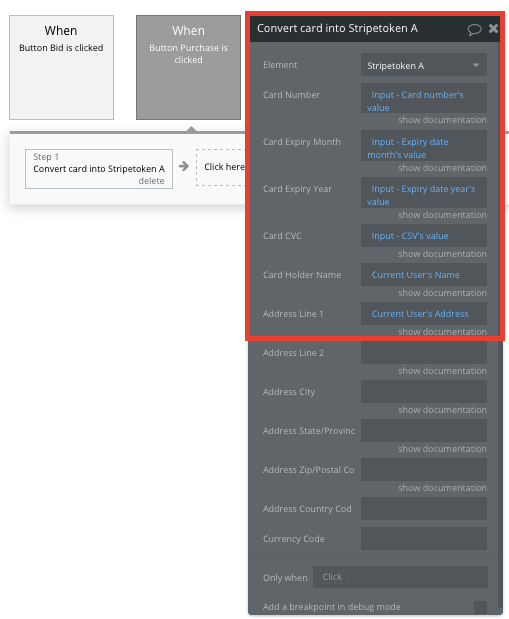Click the 'Only when' condition field
The height and width of the screenshot is (619, 509).
tap(400, 577)
